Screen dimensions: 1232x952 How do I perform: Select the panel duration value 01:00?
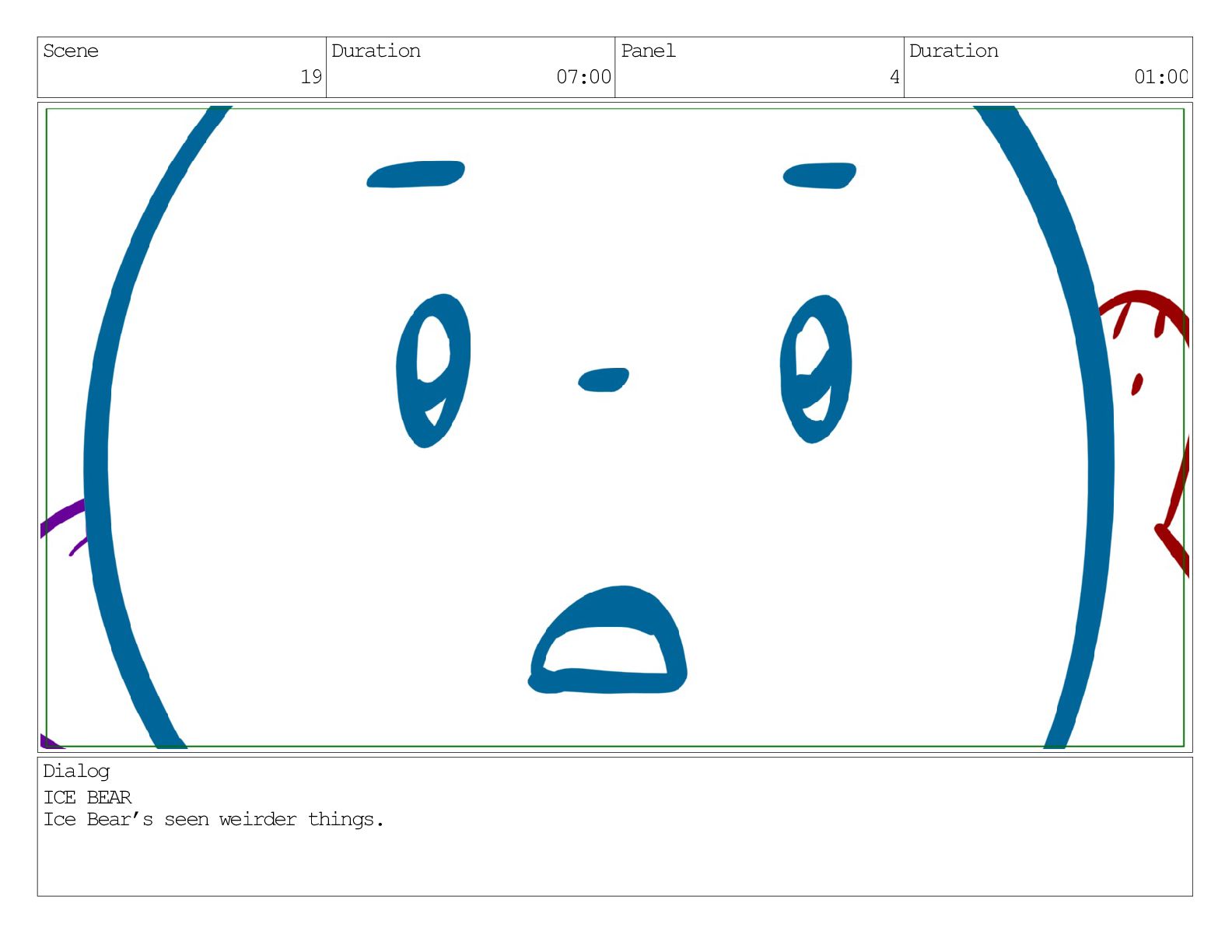1161,76
